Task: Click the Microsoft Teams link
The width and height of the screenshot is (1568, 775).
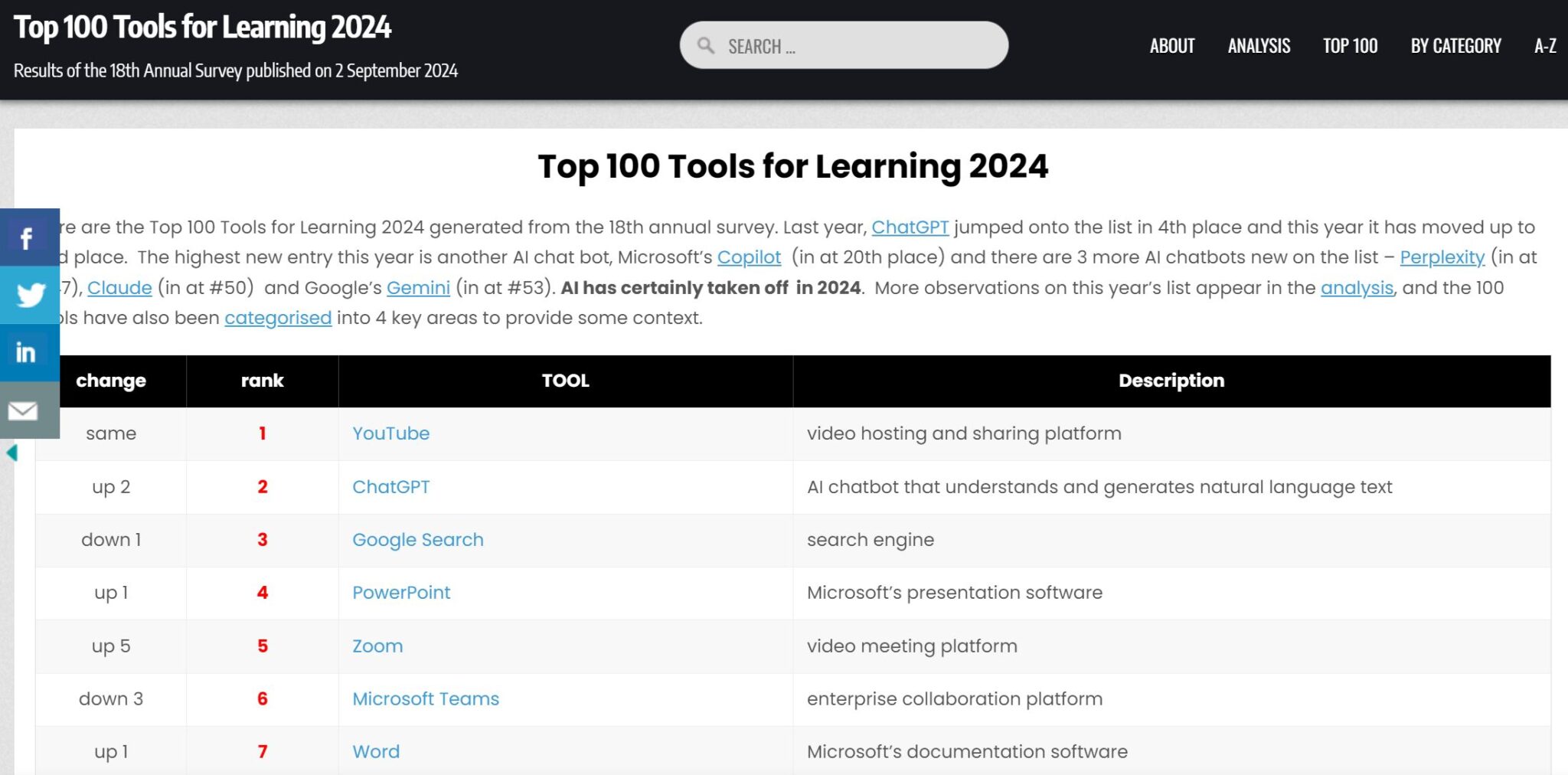Action: [425, 698]
